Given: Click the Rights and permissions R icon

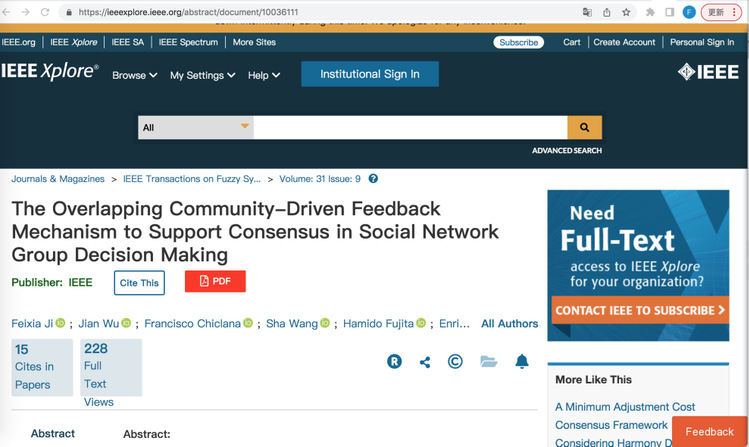Looking at the screenshot, I should point(394,362).
